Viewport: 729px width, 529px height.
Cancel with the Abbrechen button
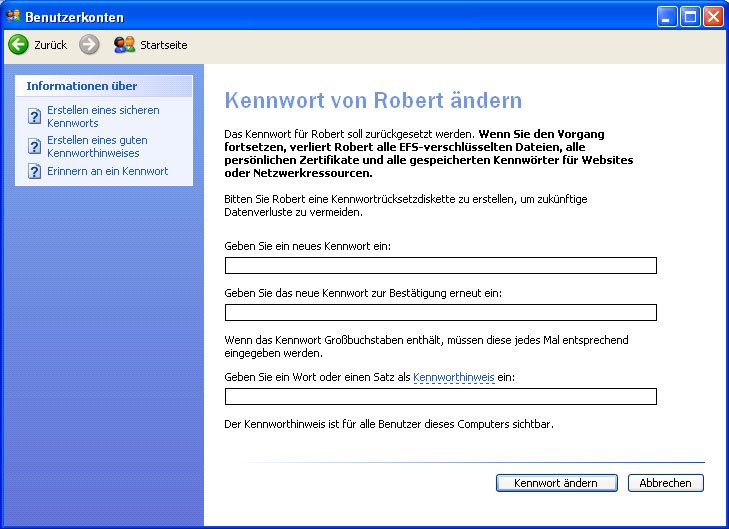tap(665, 483)
